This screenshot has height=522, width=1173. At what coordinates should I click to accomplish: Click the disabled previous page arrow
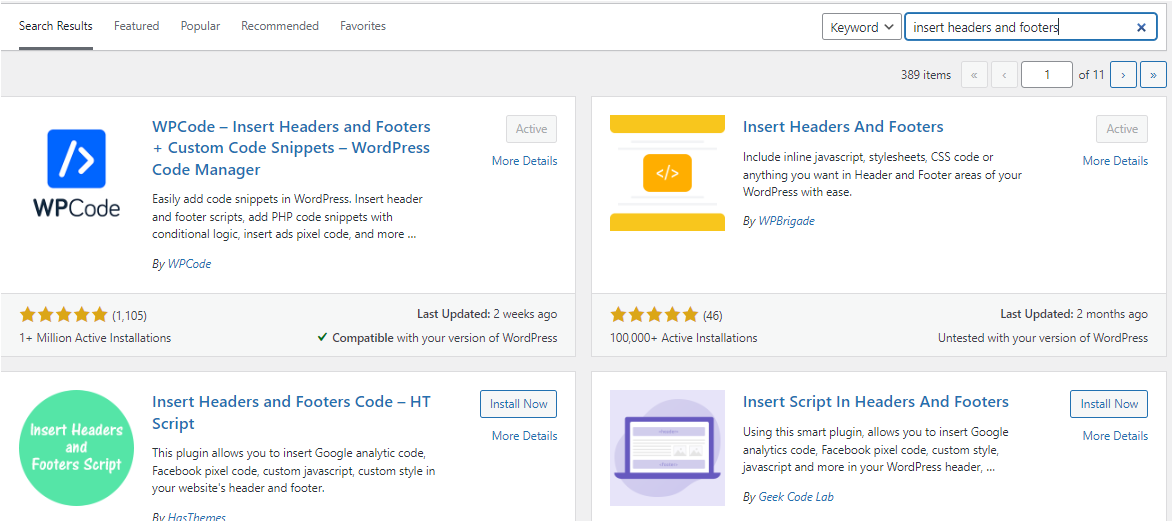(x=1004, y=75)
